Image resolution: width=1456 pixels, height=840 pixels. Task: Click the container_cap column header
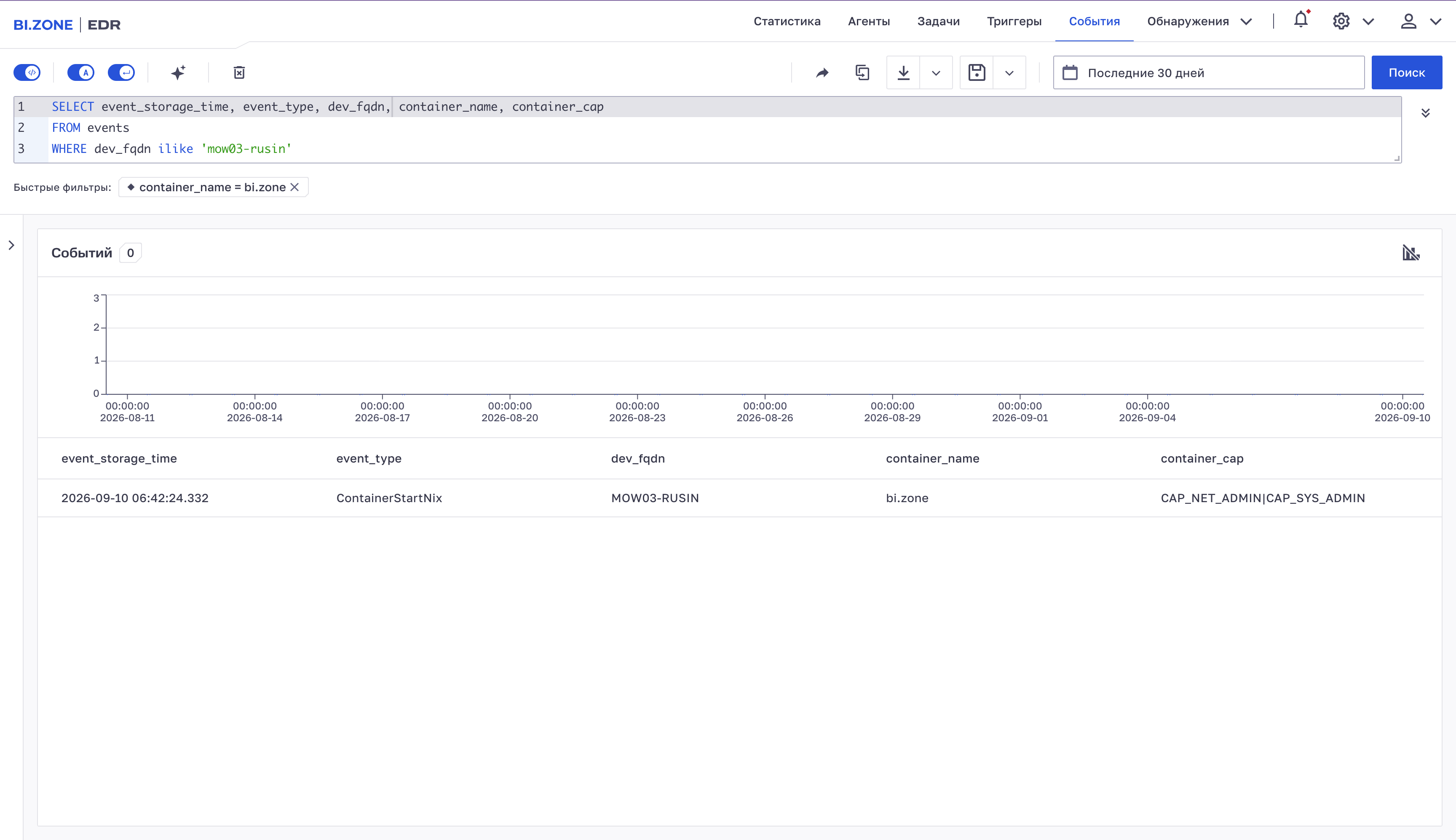pos(1202,459)
